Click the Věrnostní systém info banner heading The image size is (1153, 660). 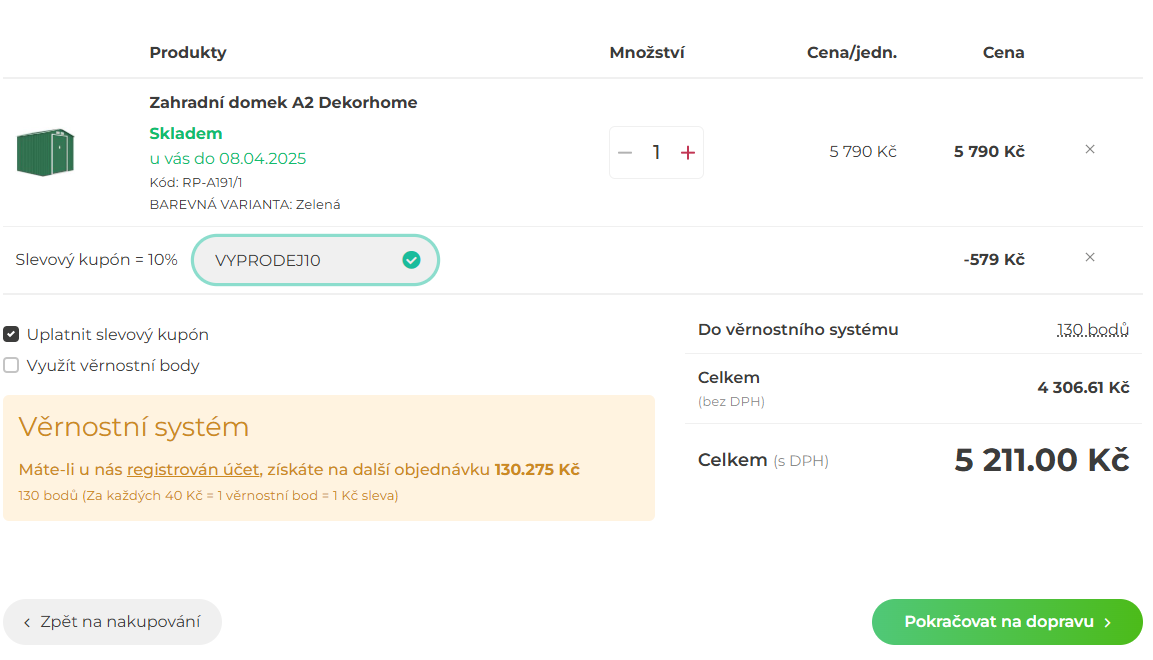tap(134, 427)
